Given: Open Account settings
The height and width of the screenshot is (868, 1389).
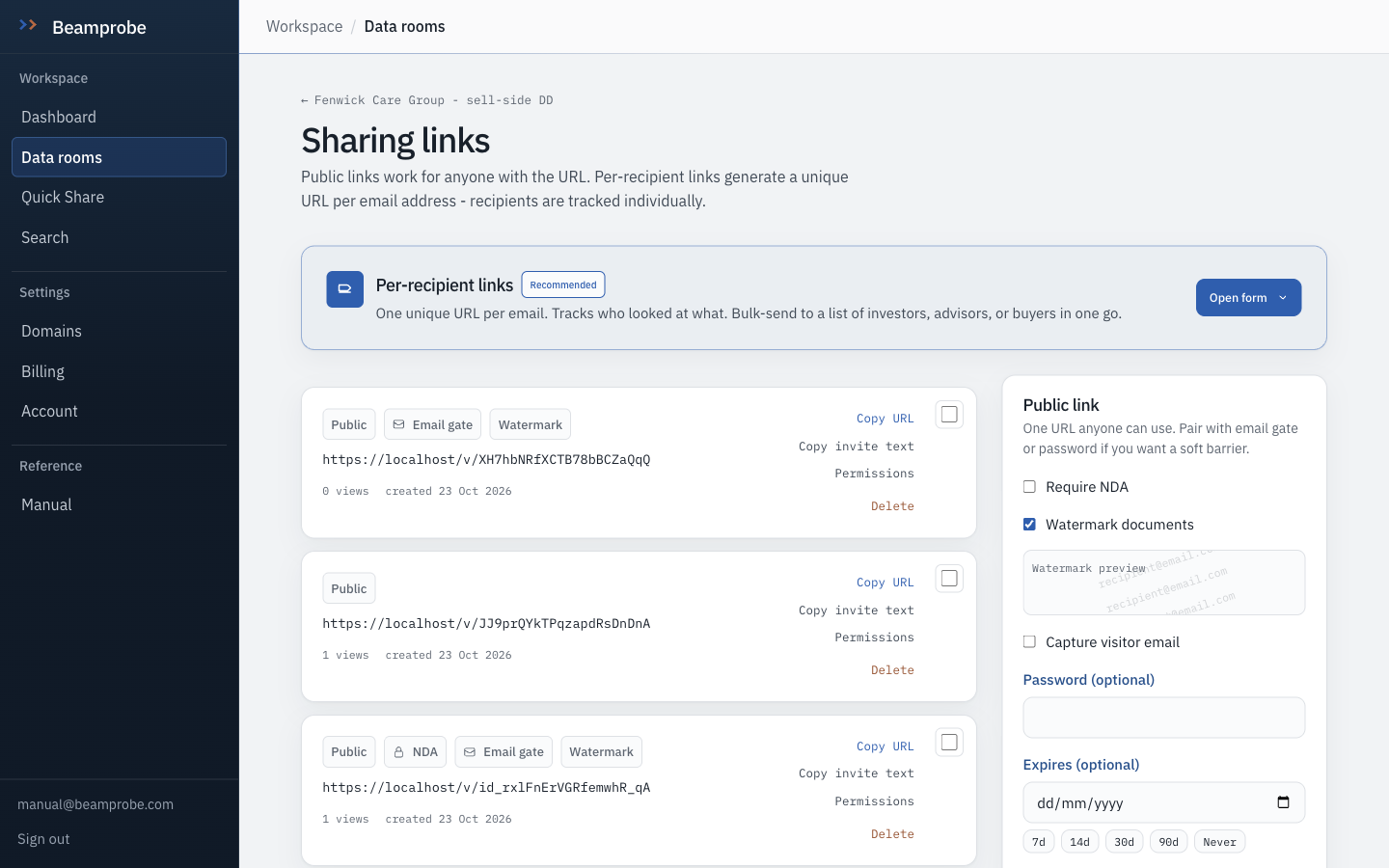Looking at the screenshot, I should [119, 411].
